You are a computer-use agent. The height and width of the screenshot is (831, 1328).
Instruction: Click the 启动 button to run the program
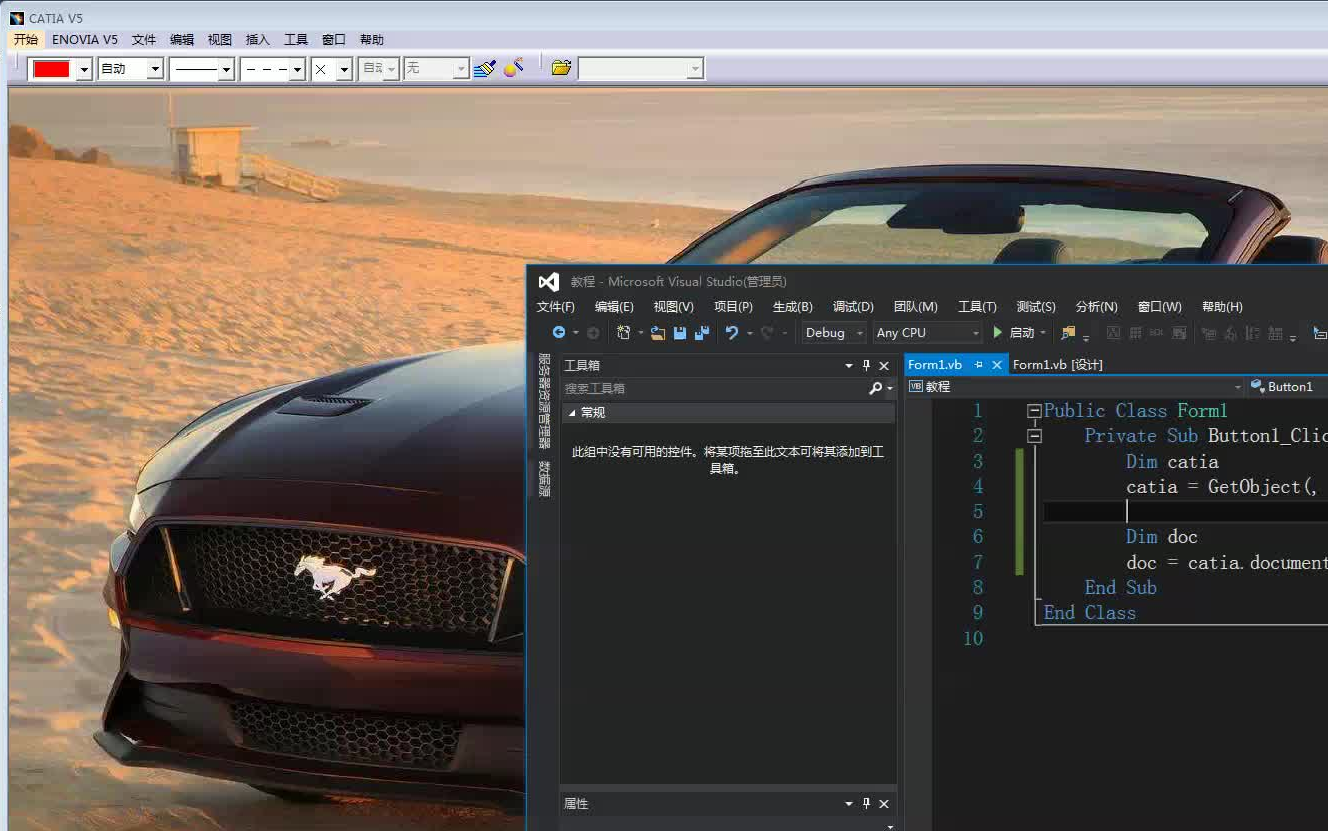coord(1014,332)
